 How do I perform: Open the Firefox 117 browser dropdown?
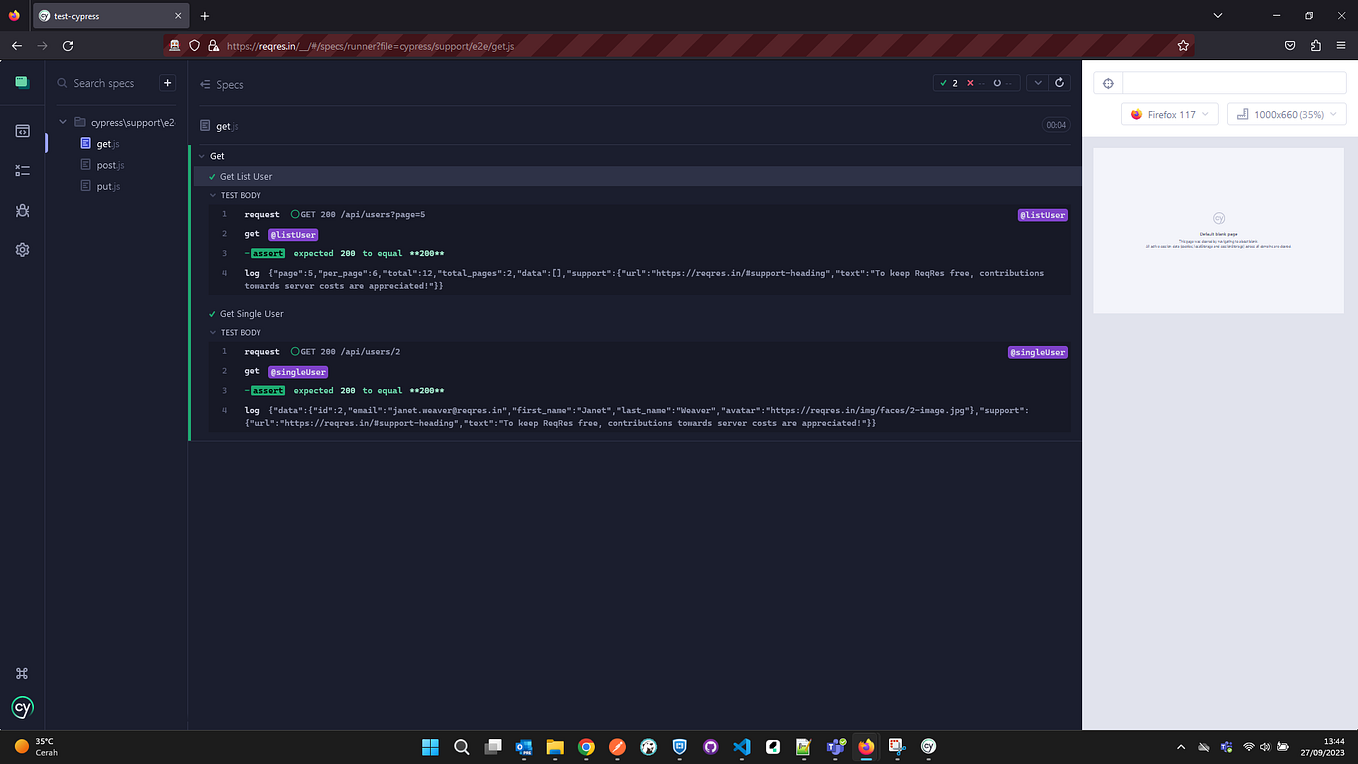1169,114
